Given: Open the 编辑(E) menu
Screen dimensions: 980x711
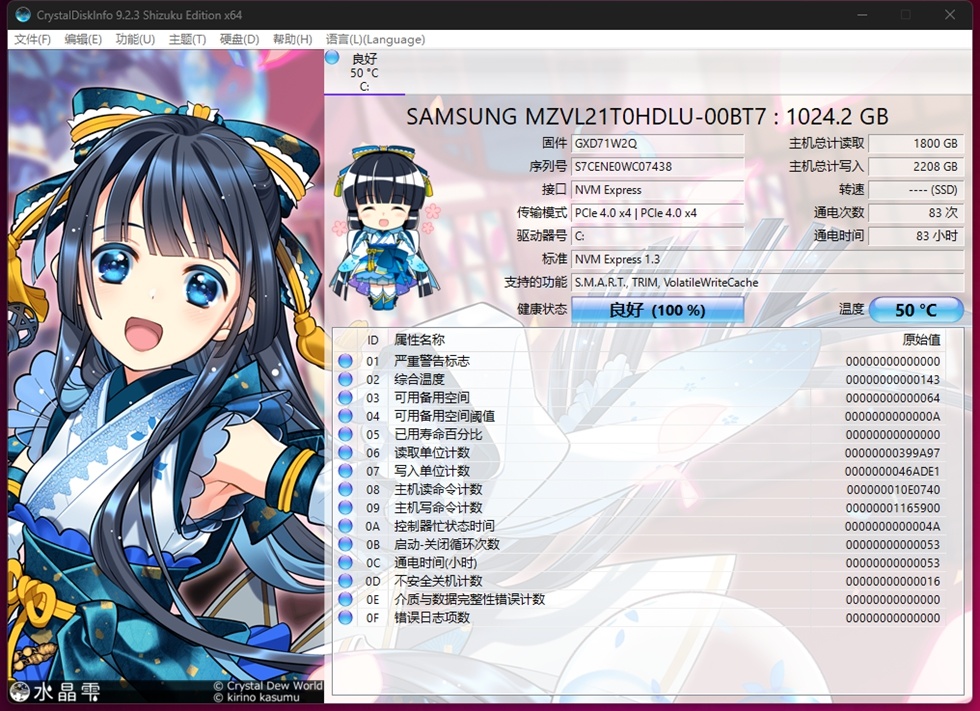Looking at the screenshot, I should 83,39.
